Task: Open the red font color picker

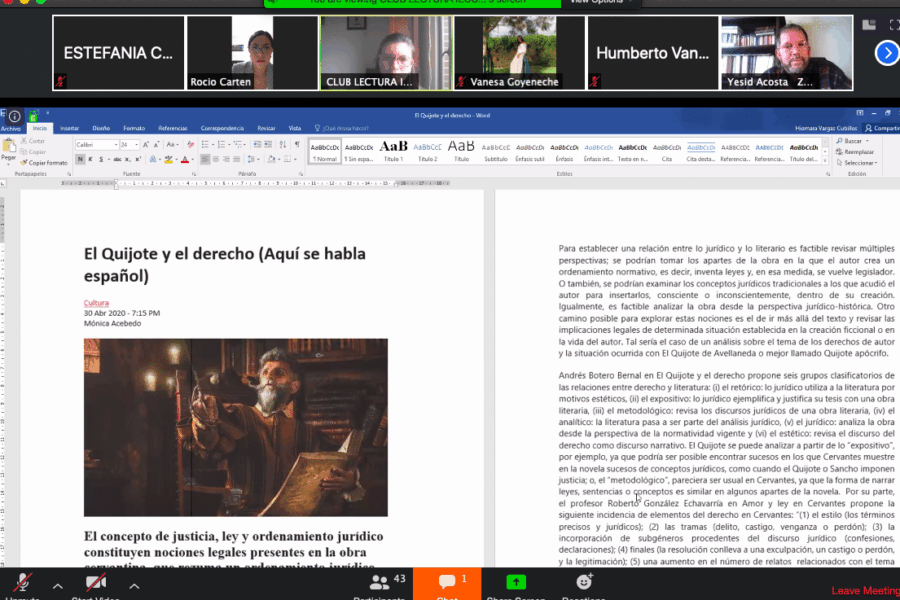Action: point(189,159)
